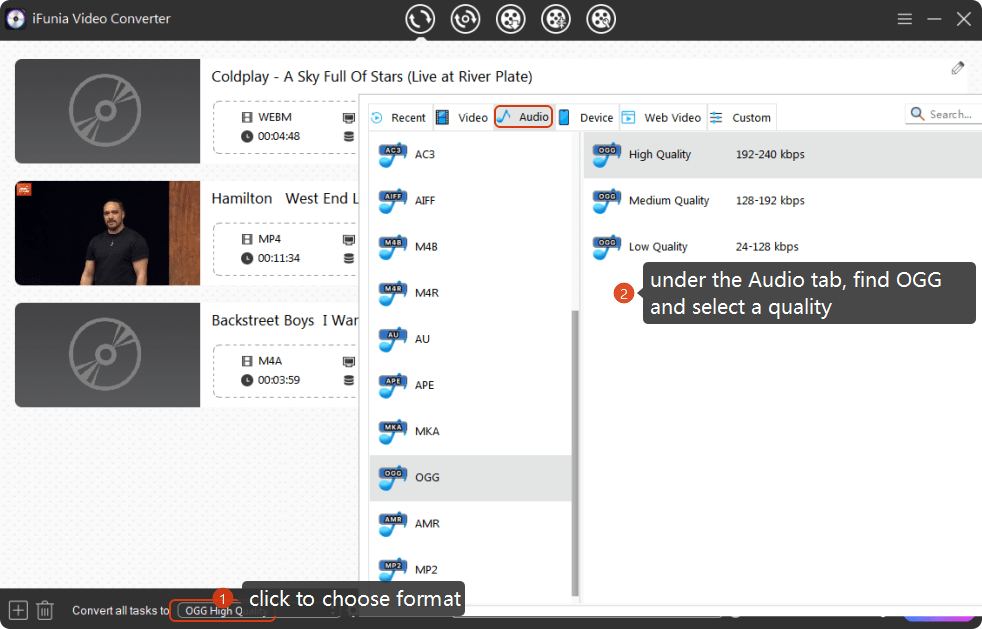Switch to the Device tab

586,117
